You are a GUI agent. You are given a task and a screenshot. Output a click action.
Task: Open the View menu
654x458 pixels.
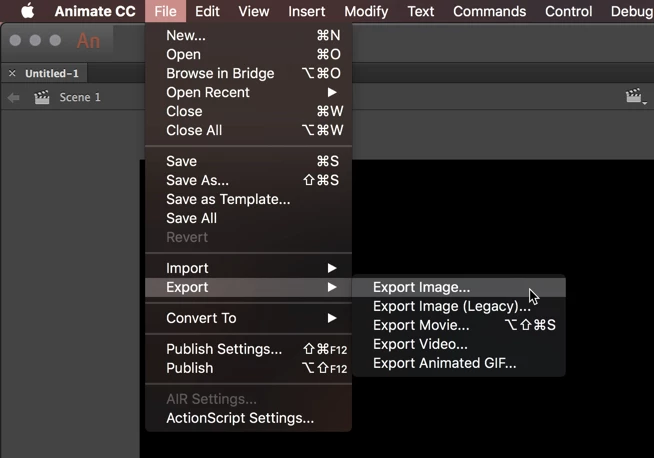coord(254,11)
